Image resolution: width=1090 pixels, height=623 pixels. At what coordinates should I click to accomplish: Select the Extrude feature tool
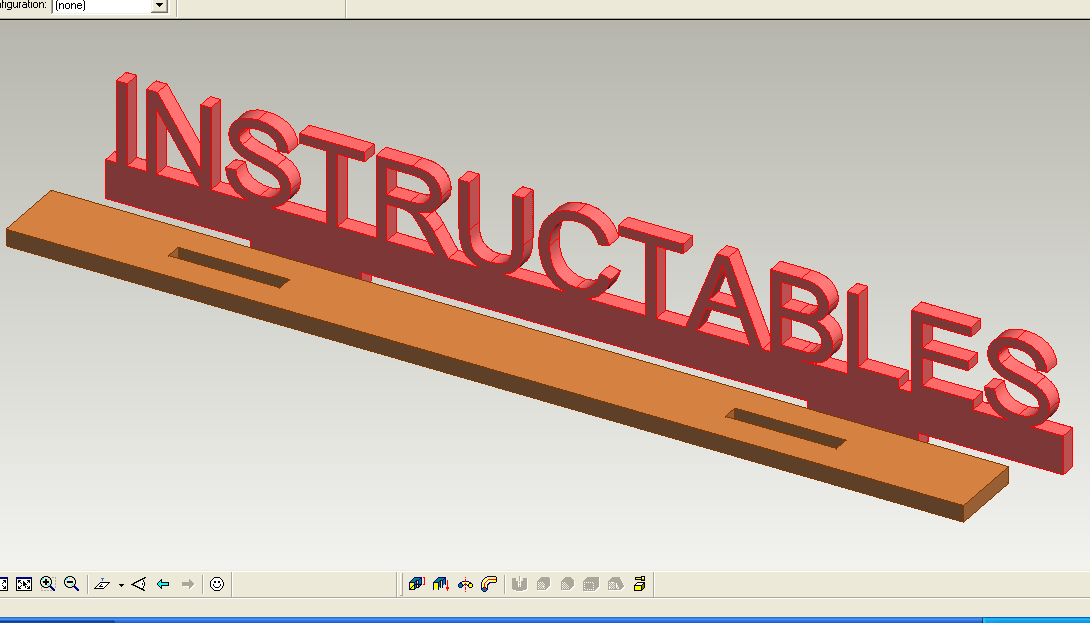click(416, 584)
